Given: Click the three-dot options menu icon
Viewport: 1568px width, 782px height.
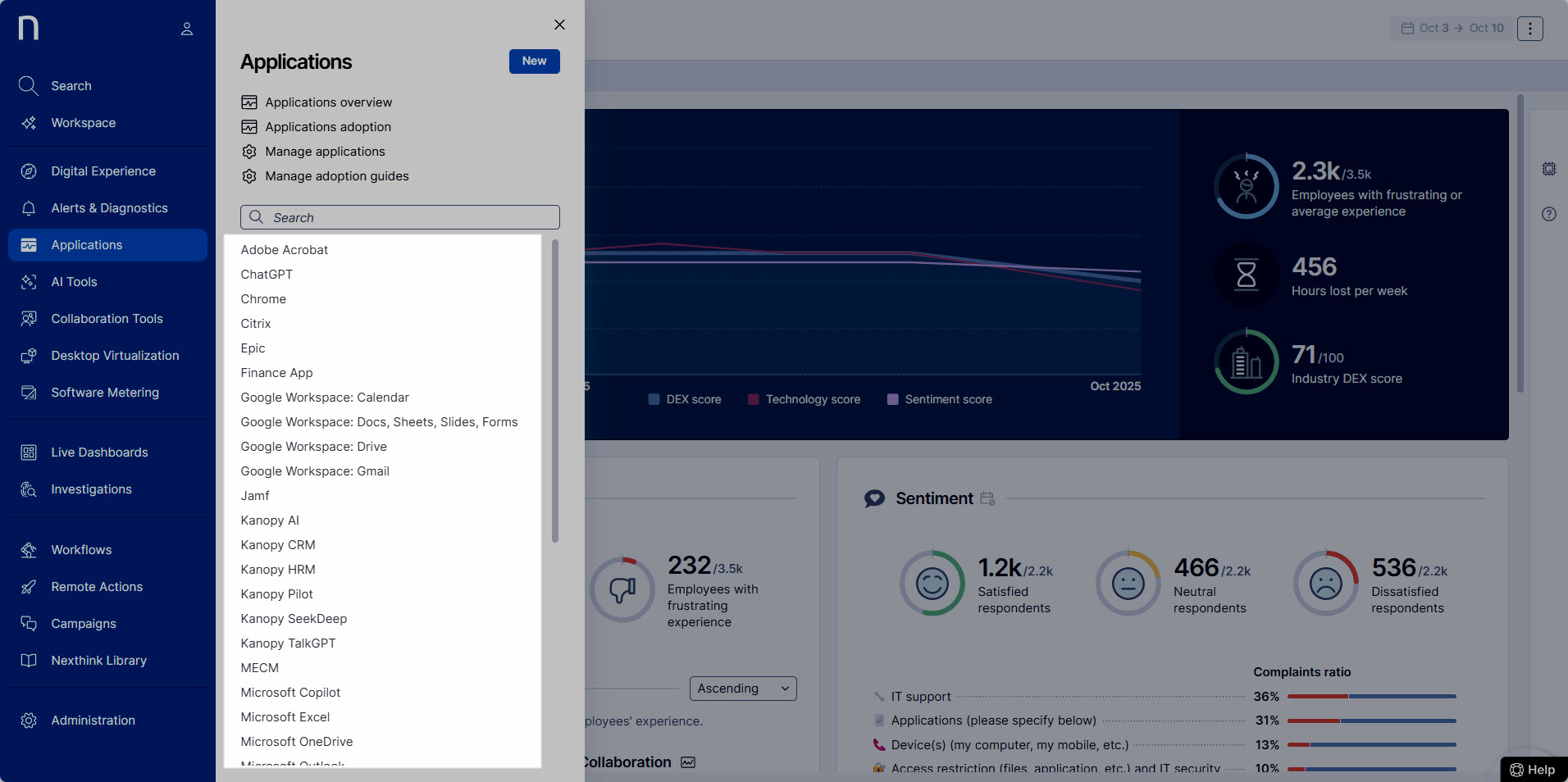Looking at the screenshot, I should [1529, 29].
